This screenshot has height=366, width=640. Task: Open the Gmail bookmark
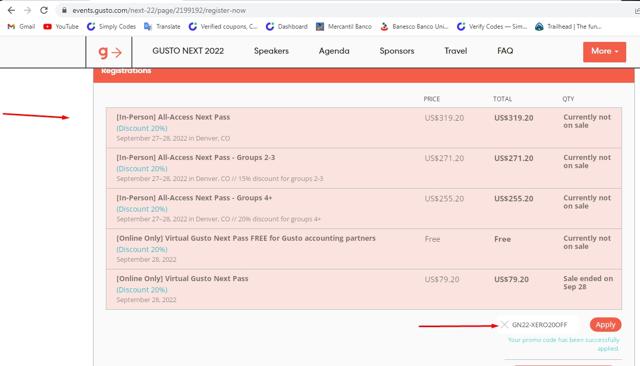coord(22,27)
